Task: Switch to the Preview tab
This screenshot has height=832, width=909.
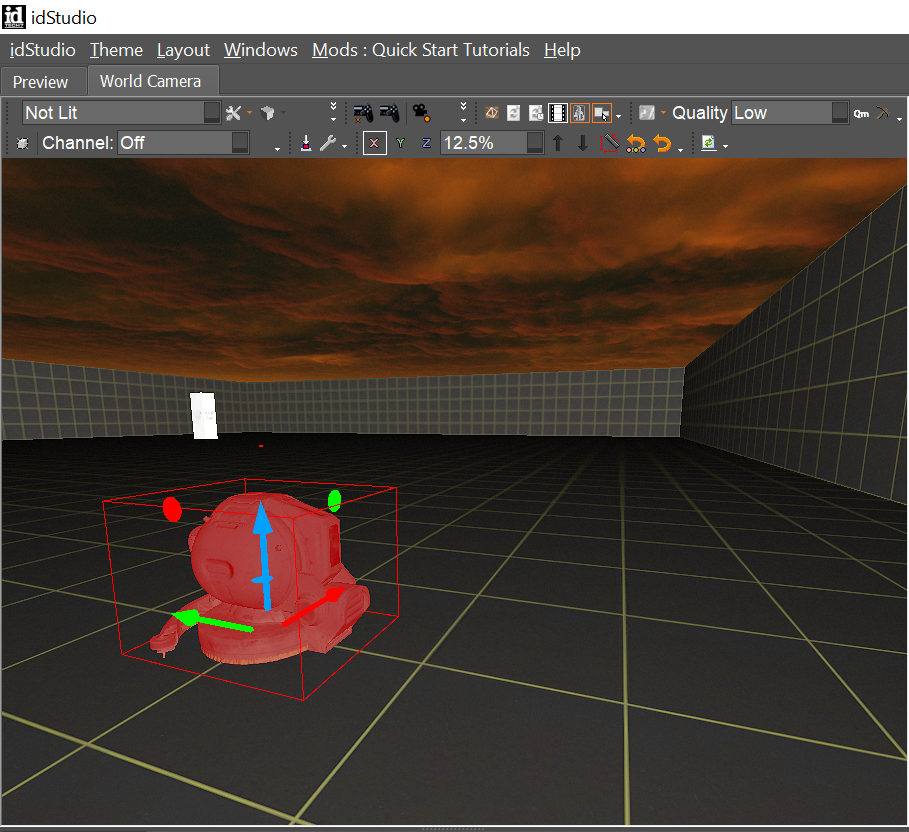Action: [x=41, y=82]
